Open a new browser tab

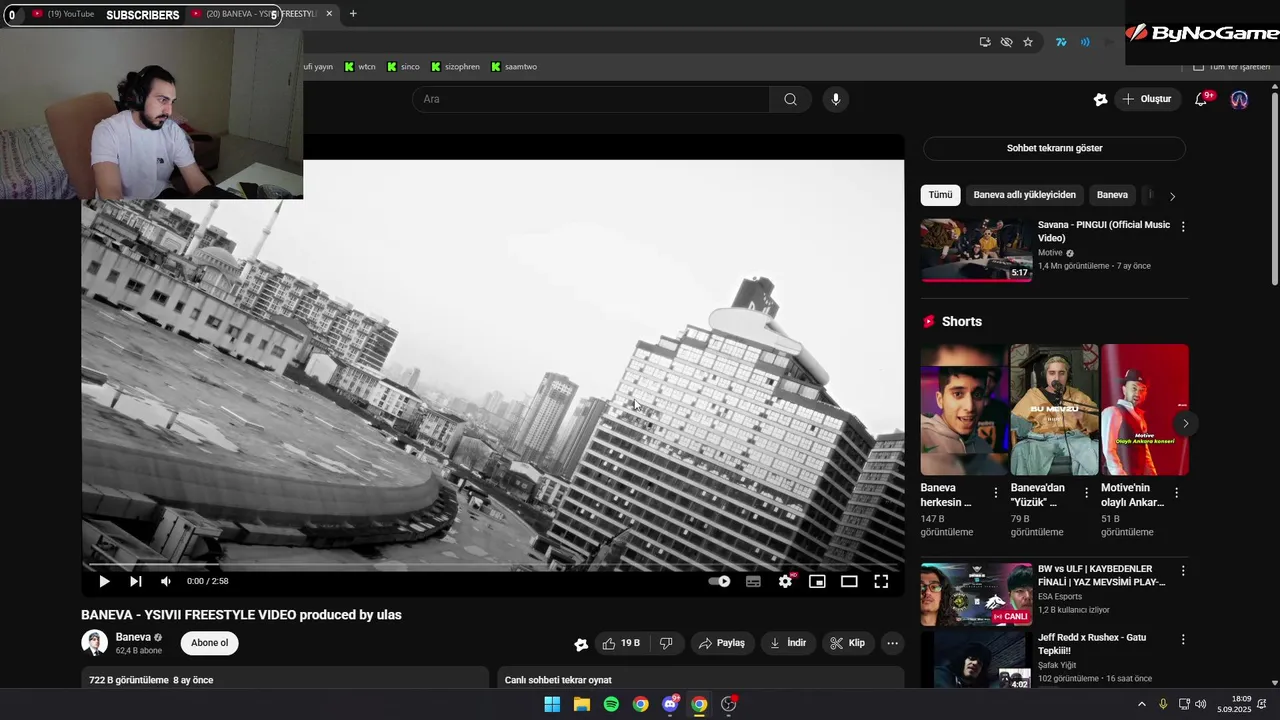[353, 14]
